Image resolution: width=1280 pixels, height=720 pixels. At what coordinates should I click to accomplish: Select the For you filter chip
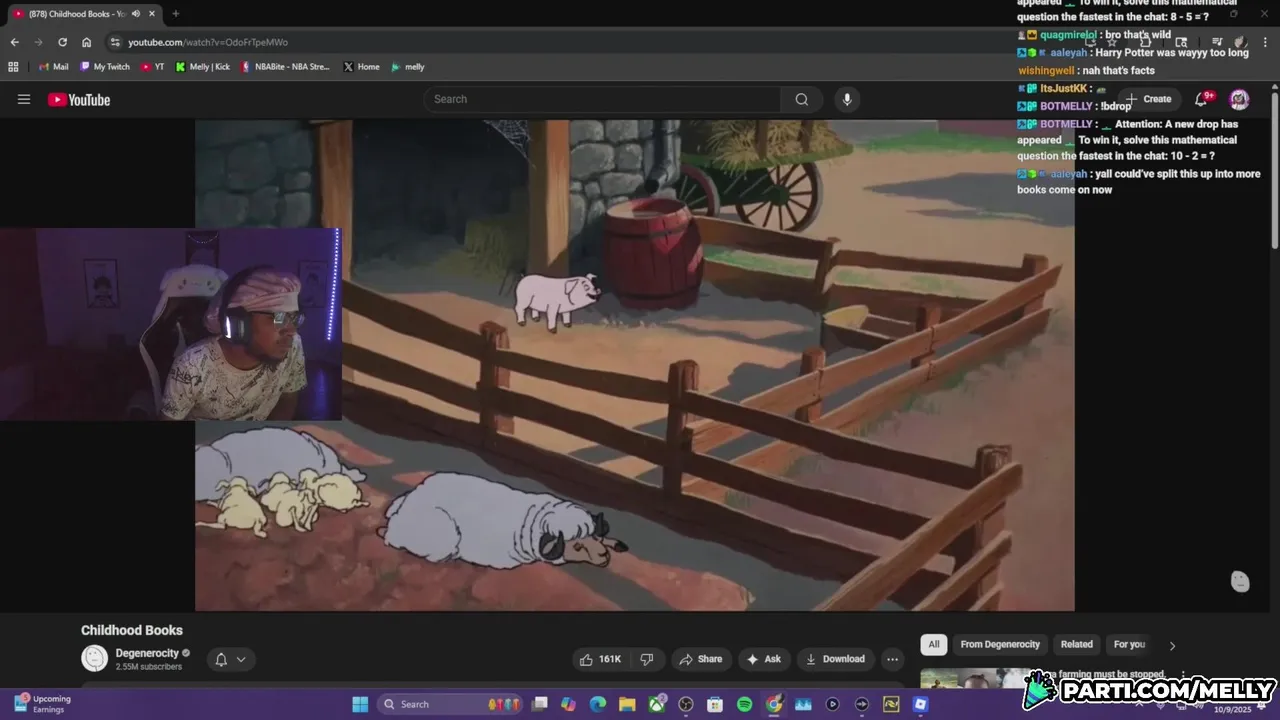tap(1130, 644)
